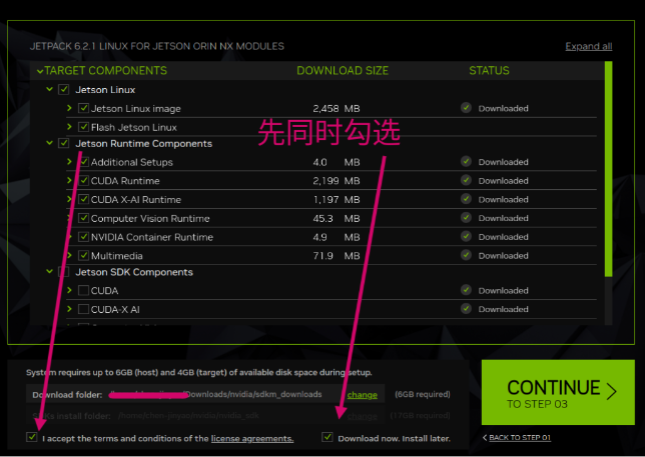Image resolution: width=645 pixels, height=457 pixels.
Task: Toggle accept terms and conditions checkbox
Action: coord(32,437)
